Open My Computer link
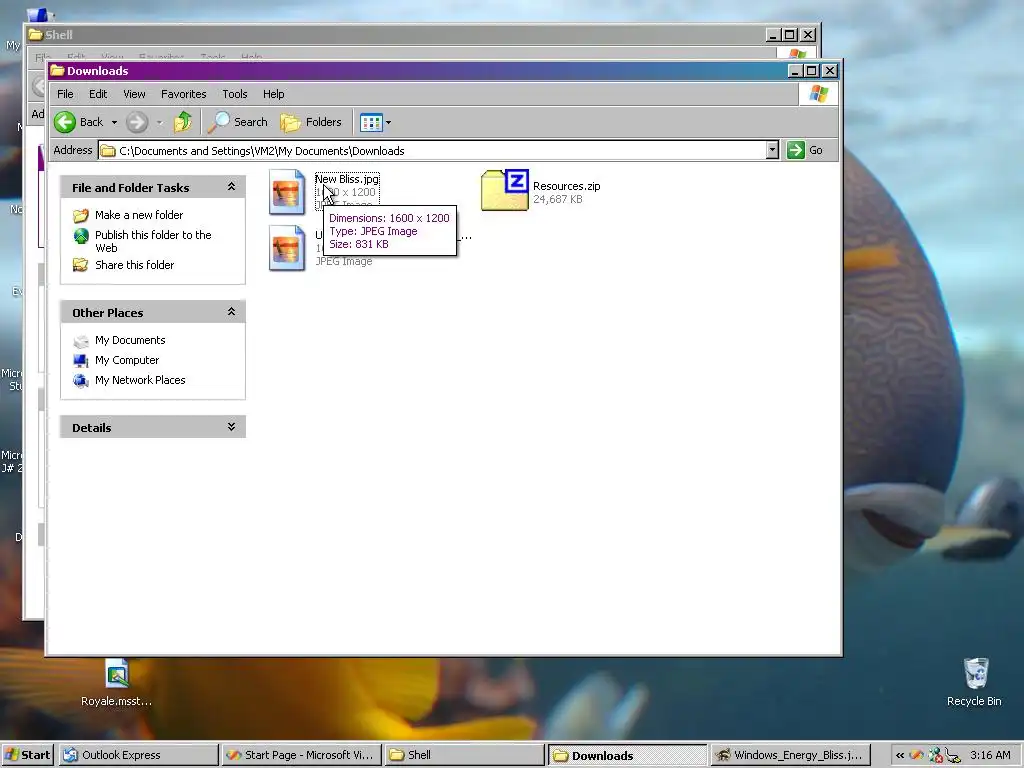The image size is (1024, 768). pyautogui.click(x=127, y=360)
